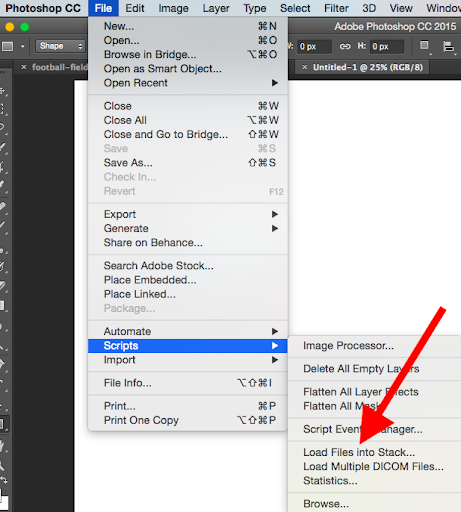Click the Rectangle tool preset icon
The width and height of the screenshot is (461, 512).
[8, 46]
